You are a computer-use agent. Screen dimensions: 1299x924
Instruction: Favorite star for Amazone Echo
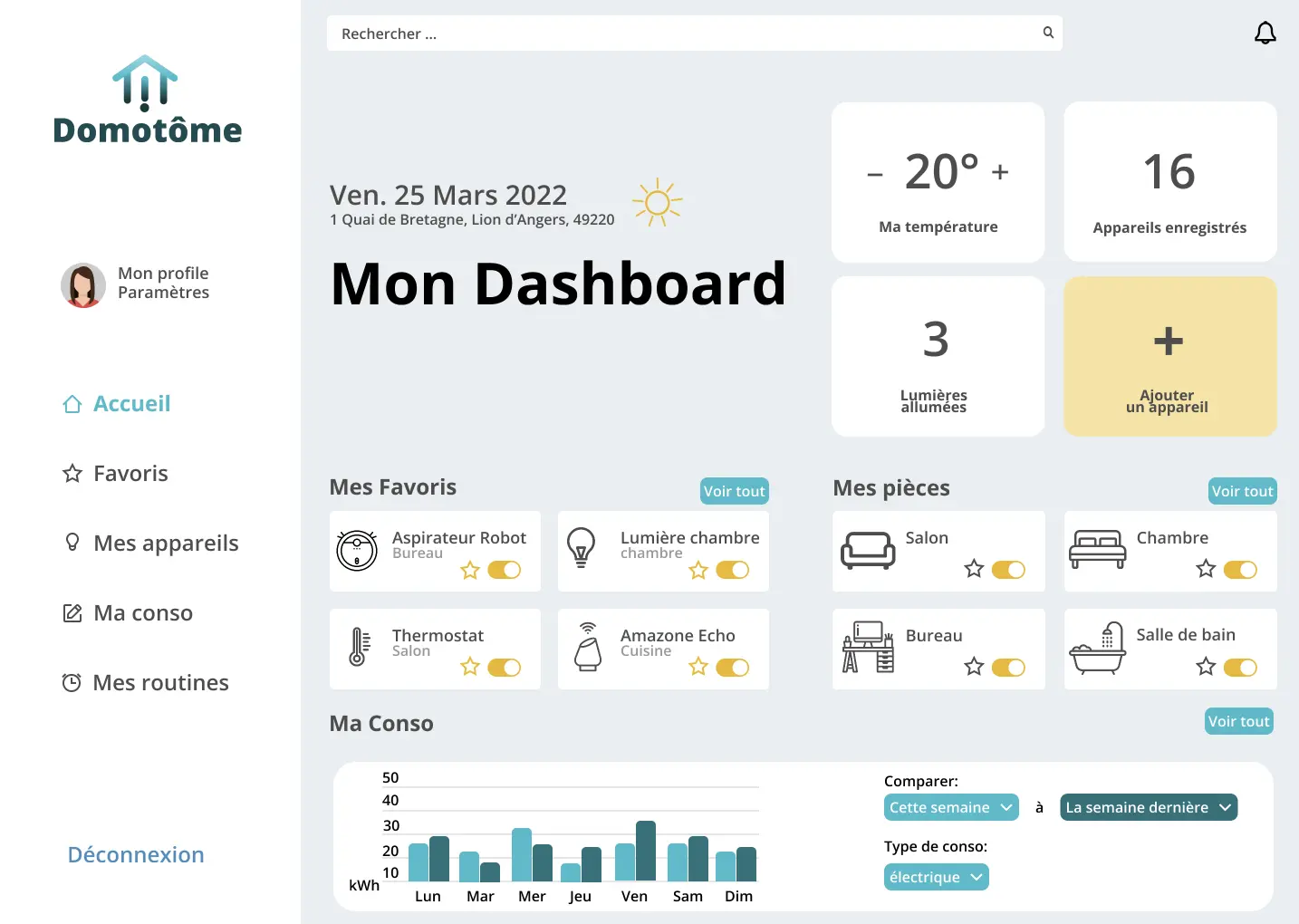pyautogui.click(x=698, y=667)
